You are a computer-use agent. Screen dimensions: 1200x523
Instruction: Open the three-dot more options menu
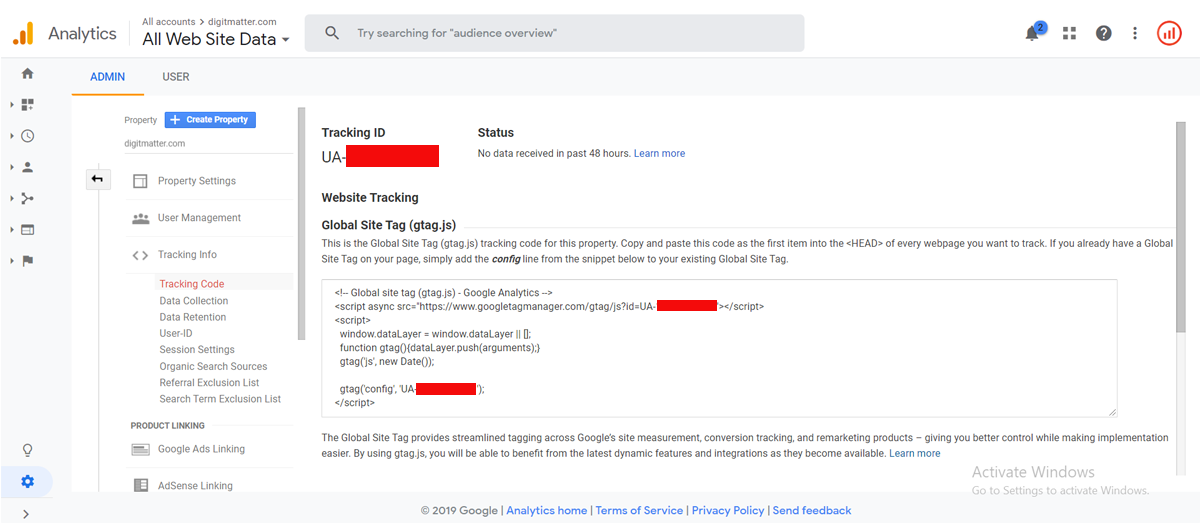(x=1135, y=33)
